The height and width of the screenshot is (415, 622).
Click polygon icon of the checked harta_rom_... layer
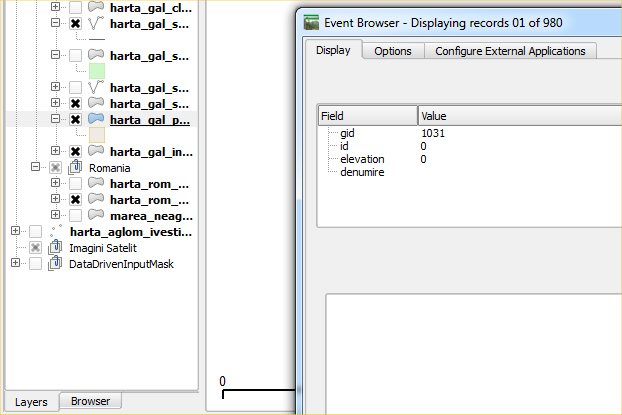(x=96, y=199)
